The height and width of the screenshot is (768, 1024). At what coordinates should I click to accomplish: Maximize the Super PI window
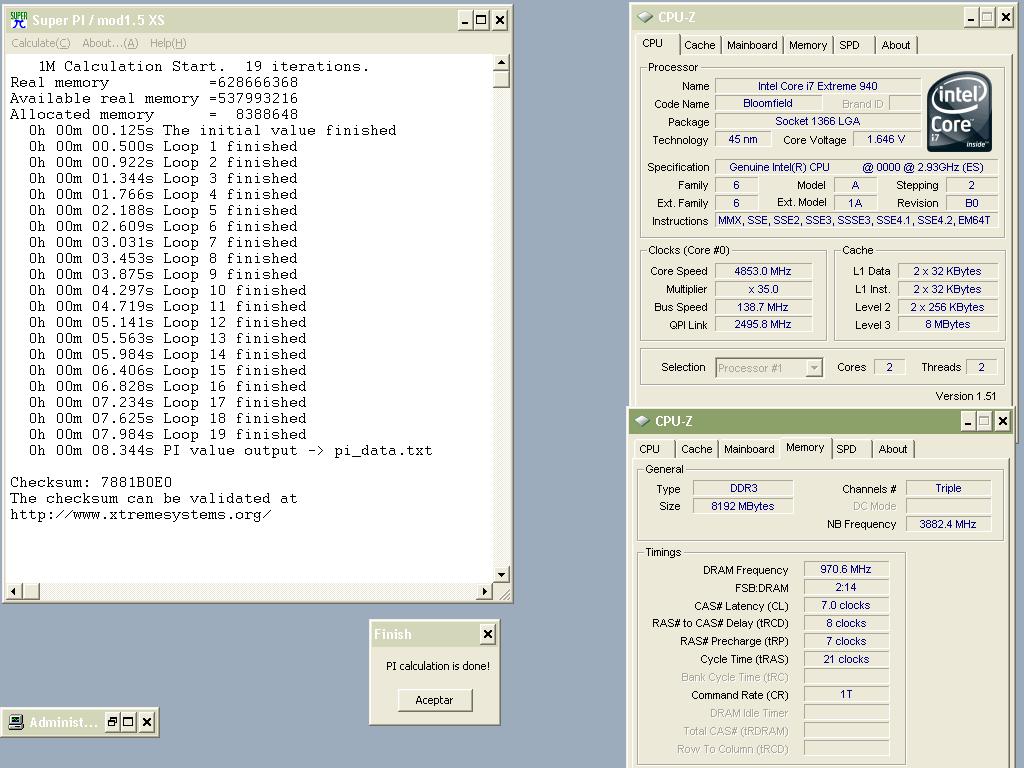click(x=481, y=20)
